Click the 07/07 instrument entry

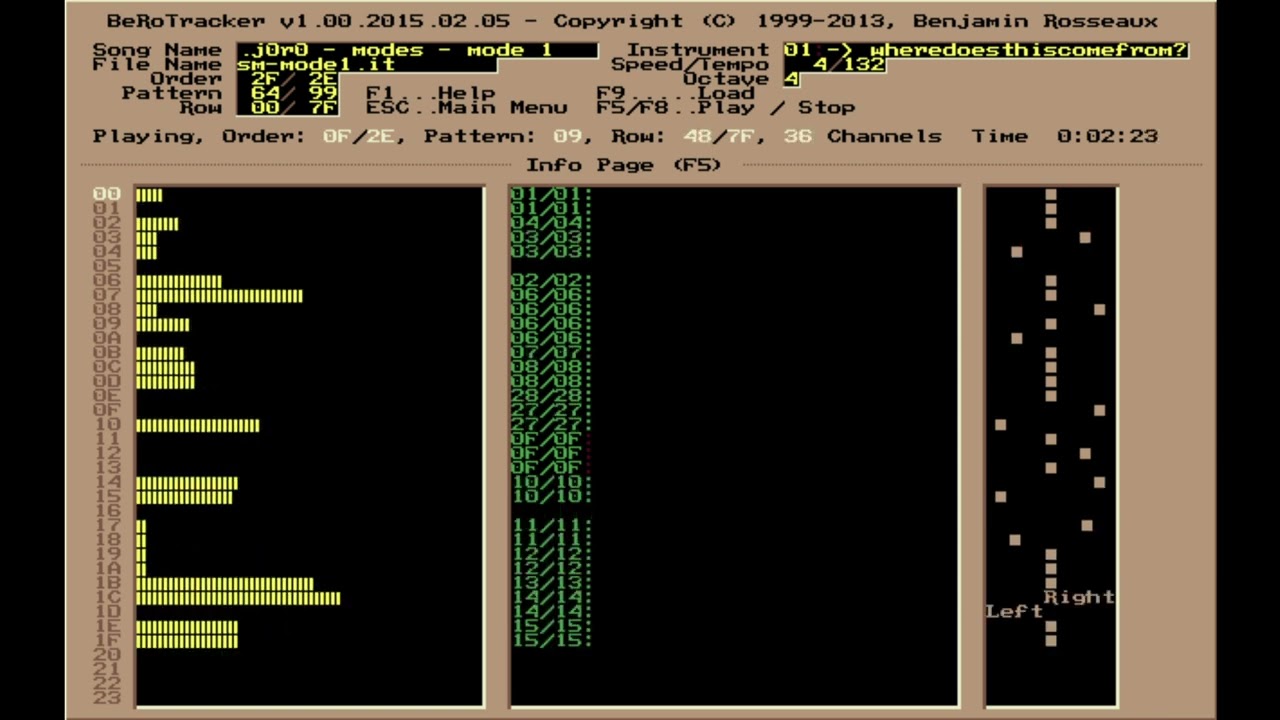(549, 353)
